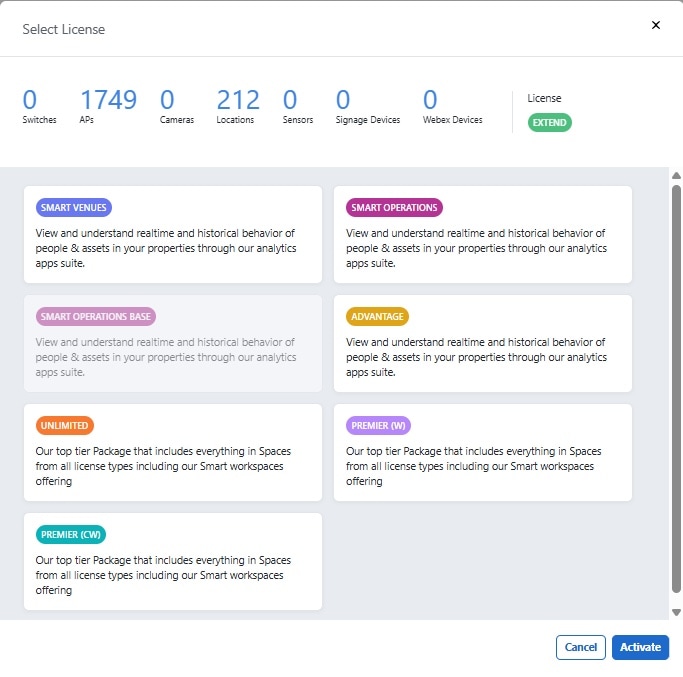Pick the Smart Operations Base license
This screenshot has width=683, height=677.
click(x=173, y=343)
